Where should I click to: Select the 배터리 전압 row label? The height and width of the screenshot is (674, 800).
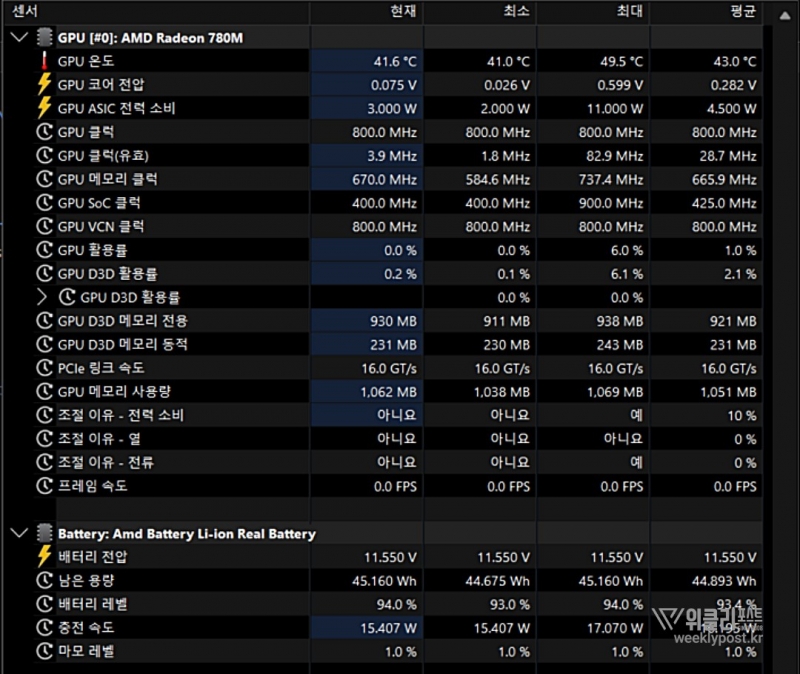(x=92, y=557)
